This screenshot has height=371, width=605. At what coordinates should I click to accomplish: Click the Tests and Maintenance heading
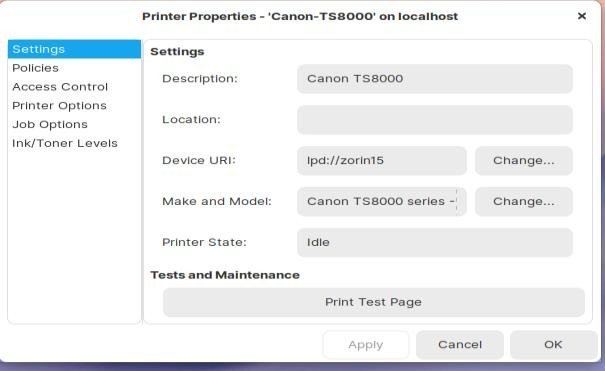pyautogui.click(x=225, y=275)
